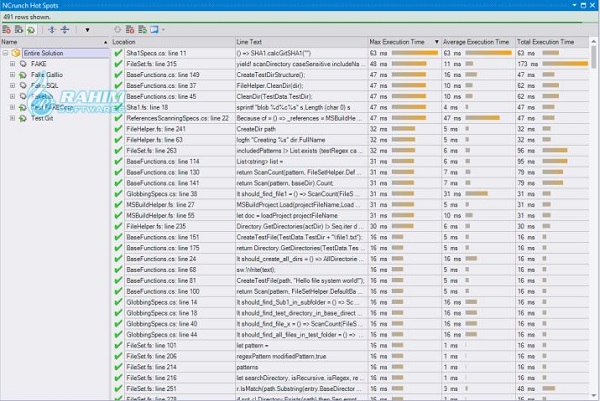Click the blue window toolbar icon
This screenshot has height=401, width=600.
pyautogui.click(x=154, y=29)
